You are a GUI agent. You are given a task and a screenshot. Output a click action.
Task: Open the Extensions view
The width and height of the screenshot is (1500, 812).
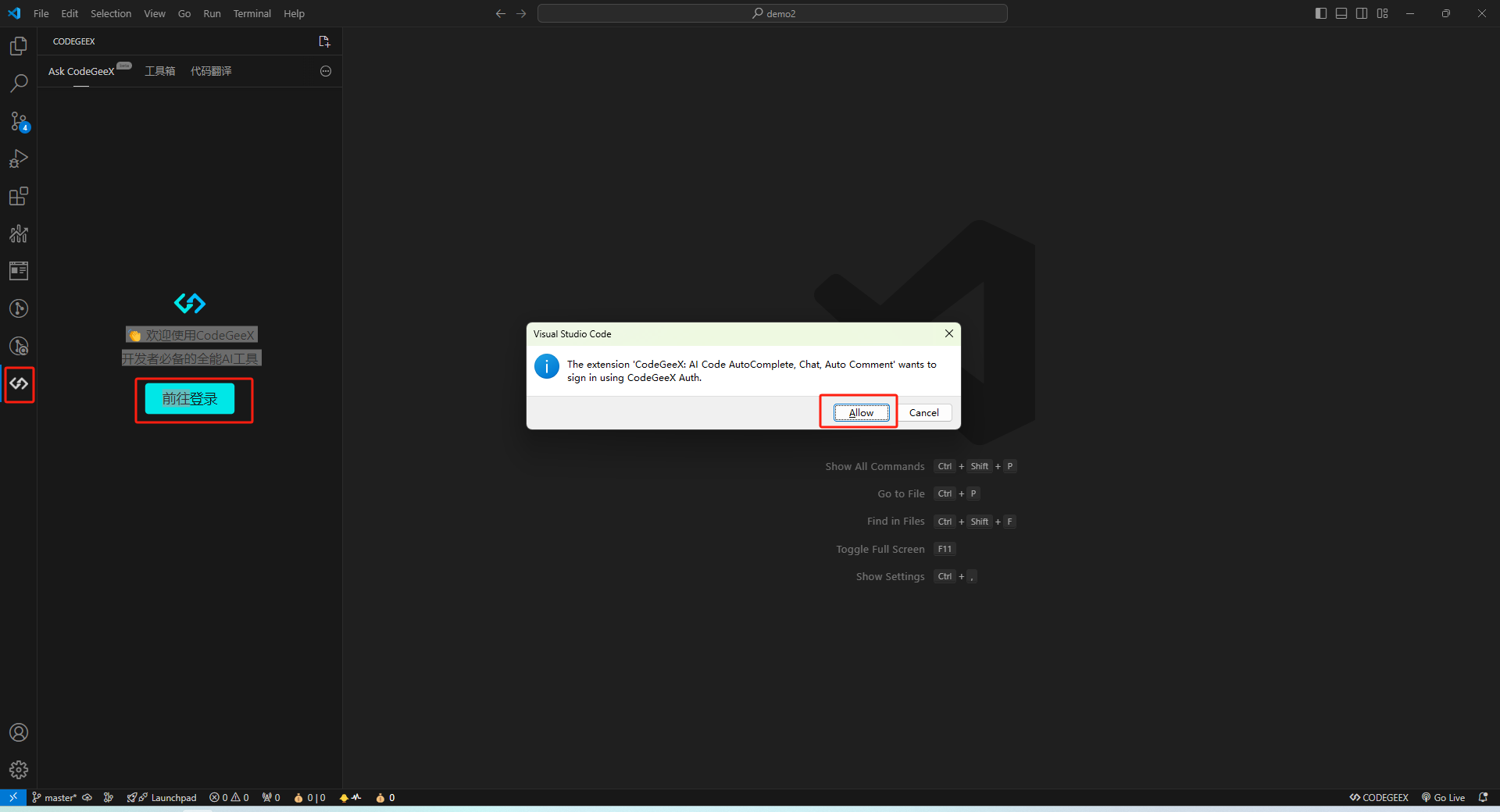(x=19, y=196)
